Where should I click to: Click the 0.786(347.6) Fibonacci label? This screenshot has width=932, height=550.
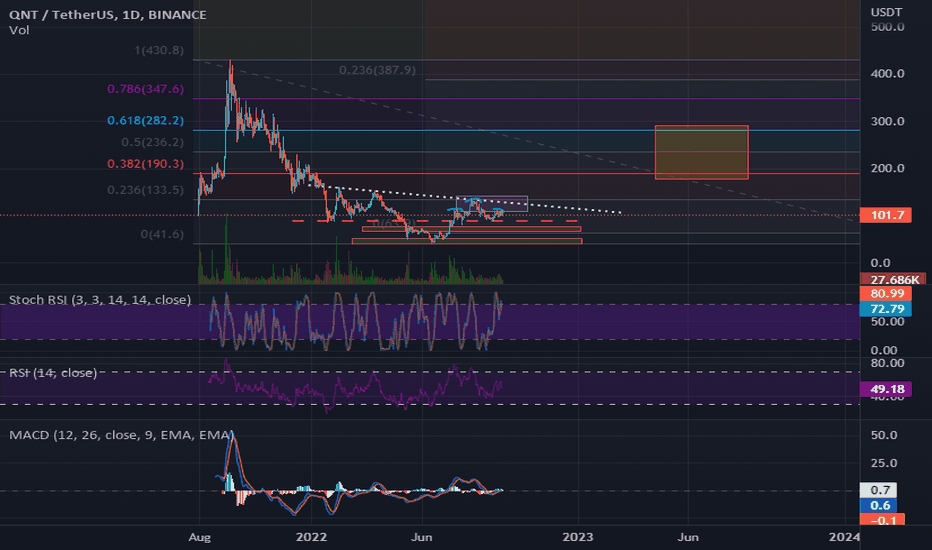[x=146, y=89]
